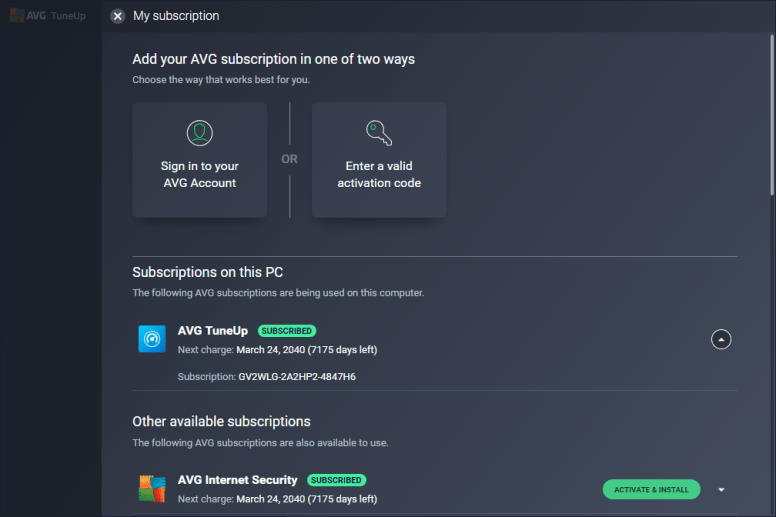Select 'Sign in to your AVG Account' label

[x=200, y=175]
